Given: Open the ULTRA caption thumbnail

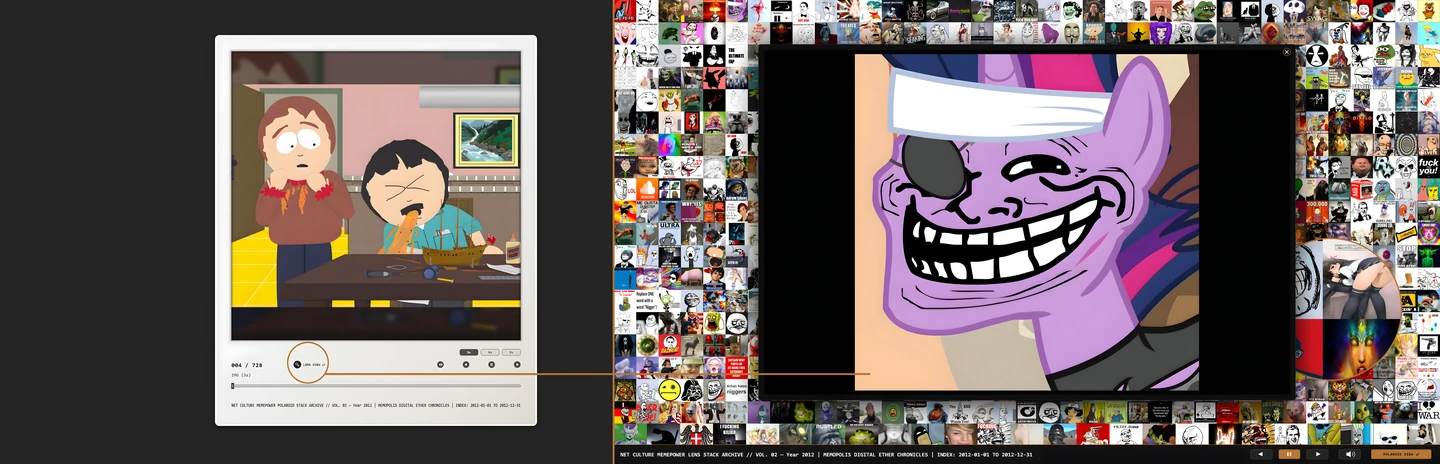Looking at the screenshot, I should pos(670,233).
